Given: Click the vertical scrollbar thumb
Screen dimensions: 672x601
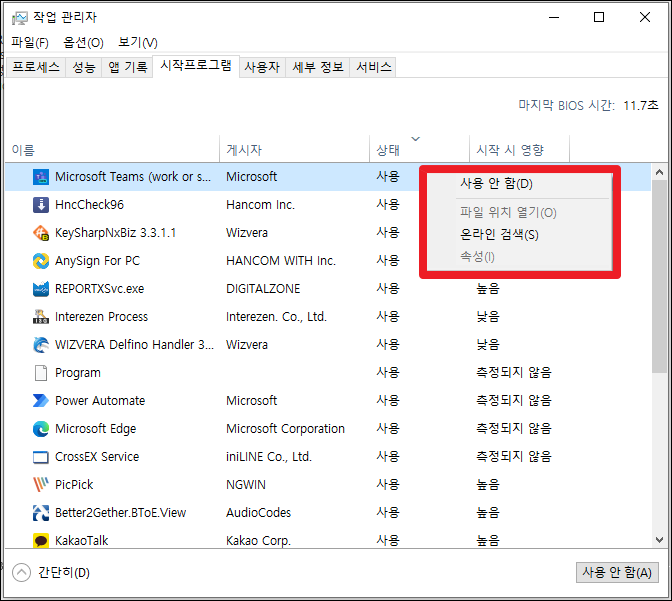Looking at the screenshot, I should coord(659,276).
